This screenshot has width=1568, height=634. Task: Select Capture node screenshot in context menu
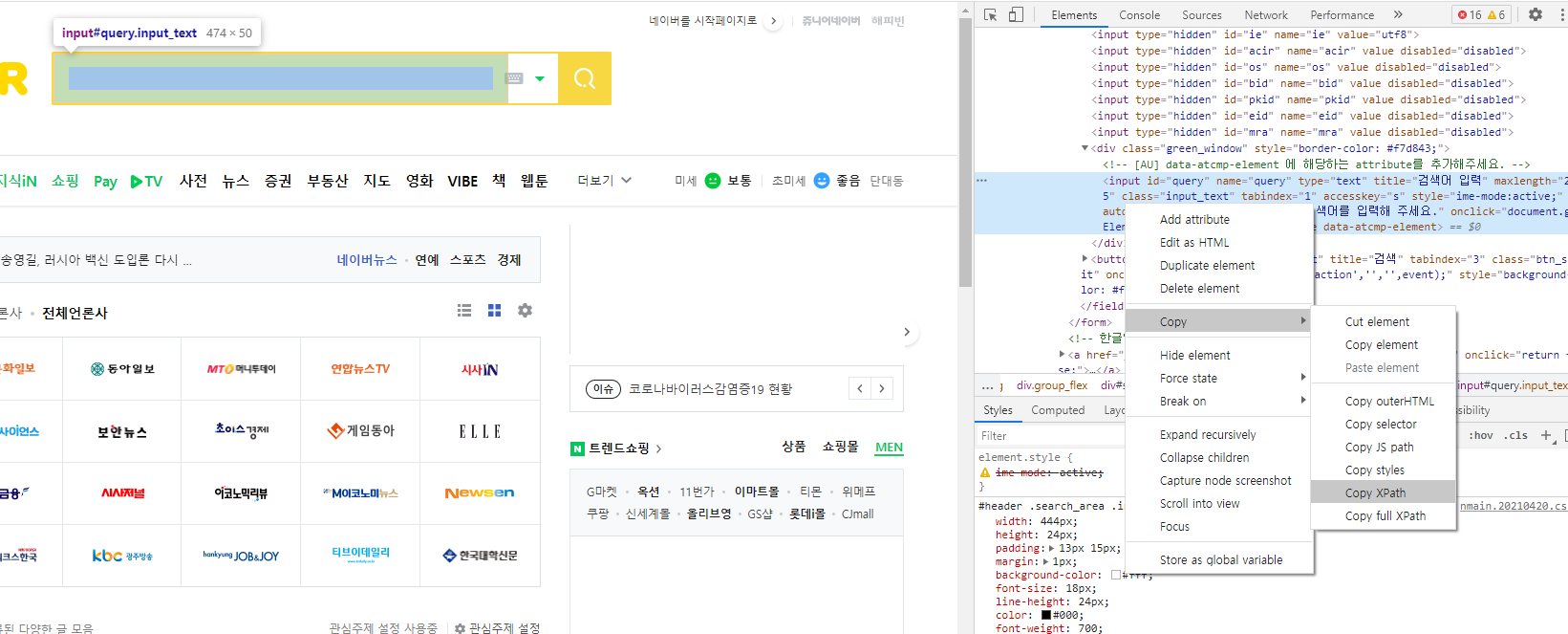pyautogui.click(x=1219, y=480)
